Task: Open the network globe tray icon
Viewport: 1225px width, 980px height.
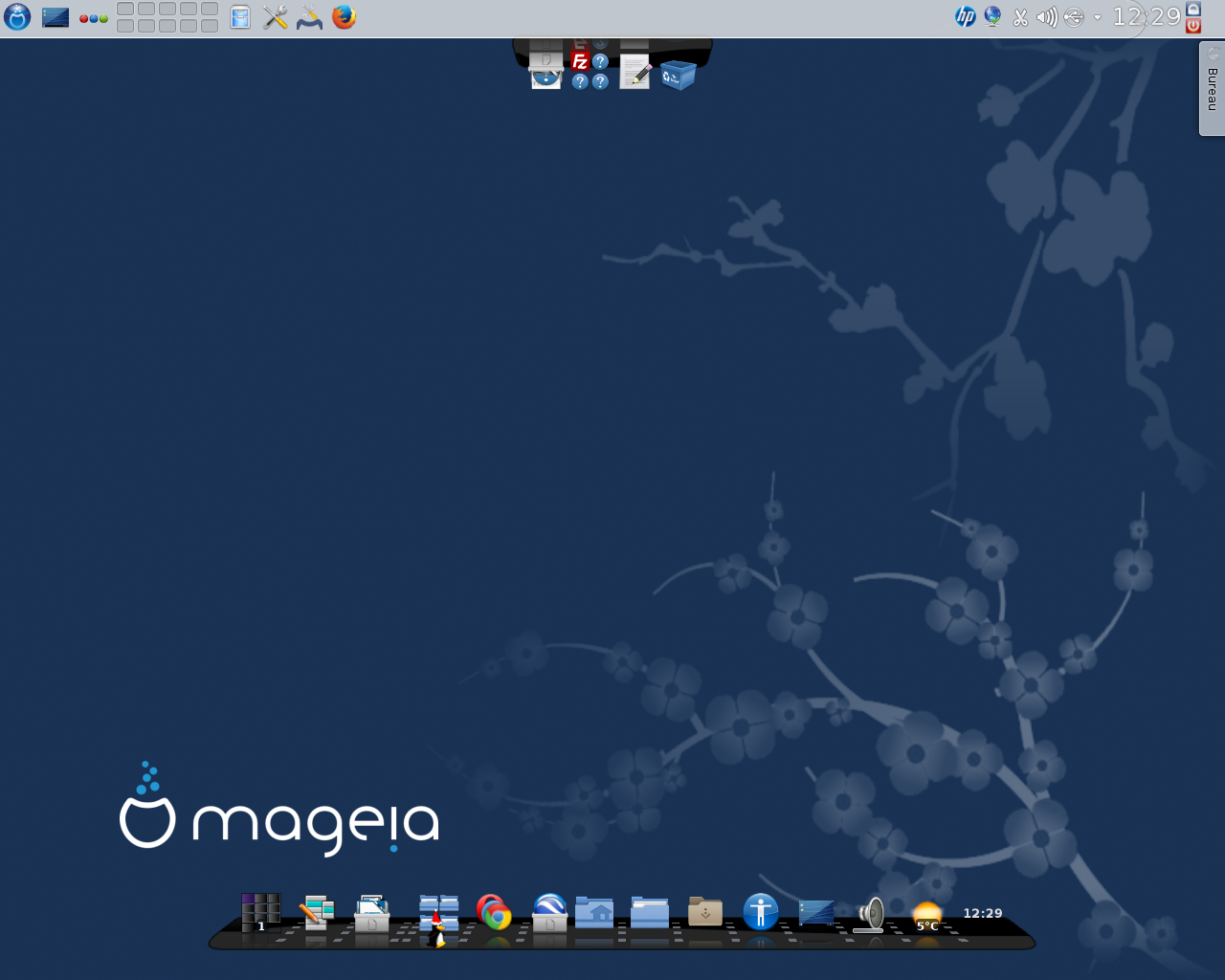Action: pos(992,16)
